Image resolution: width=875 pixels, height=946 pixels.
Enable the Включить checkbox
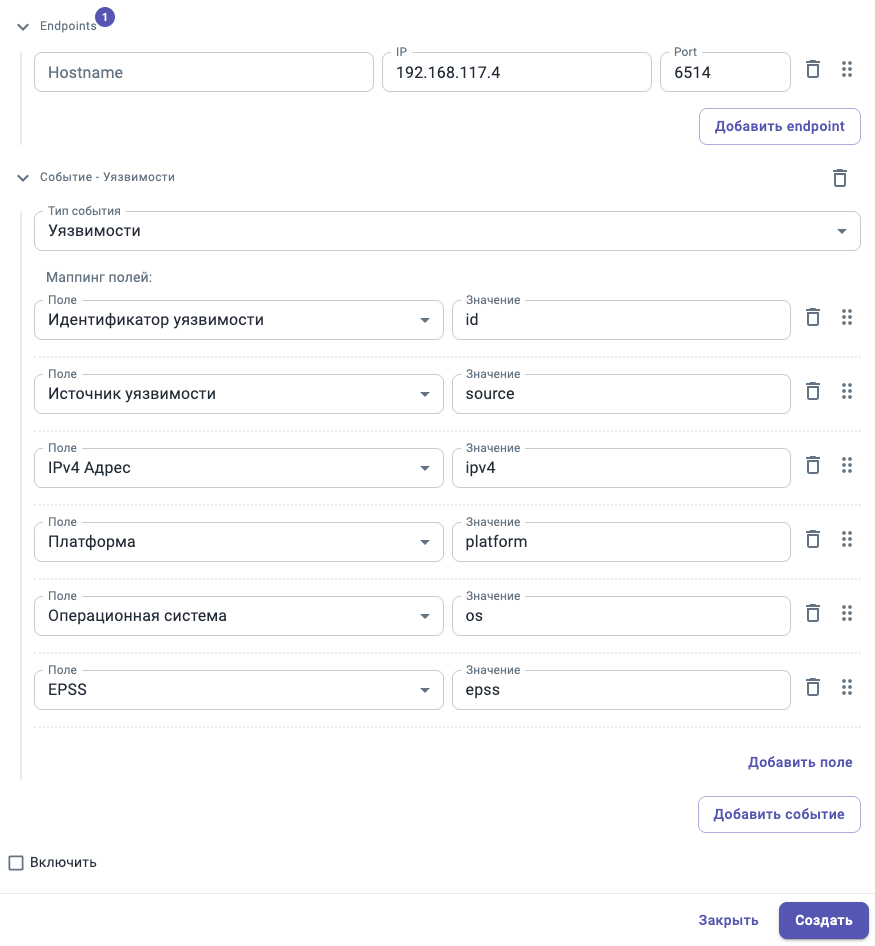pos(16,862)
